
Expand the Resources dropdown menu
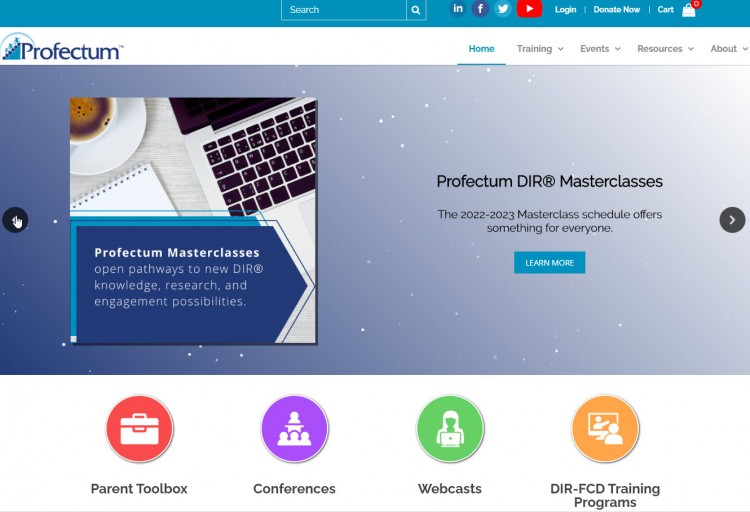665,49
